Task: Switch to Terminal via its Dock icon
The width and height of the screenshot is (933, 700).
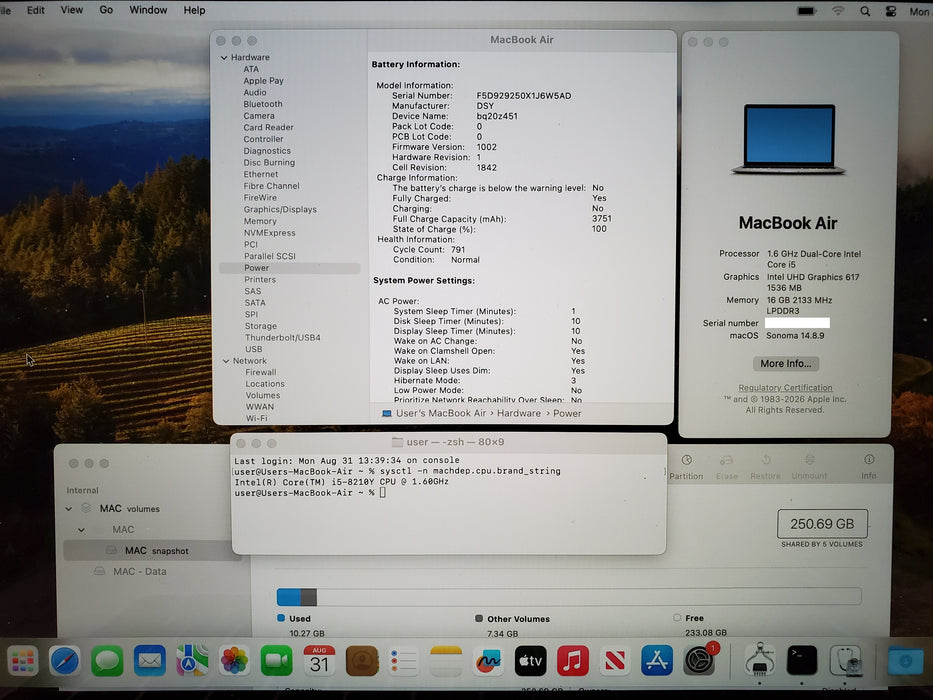Action: tap(801, 661)
